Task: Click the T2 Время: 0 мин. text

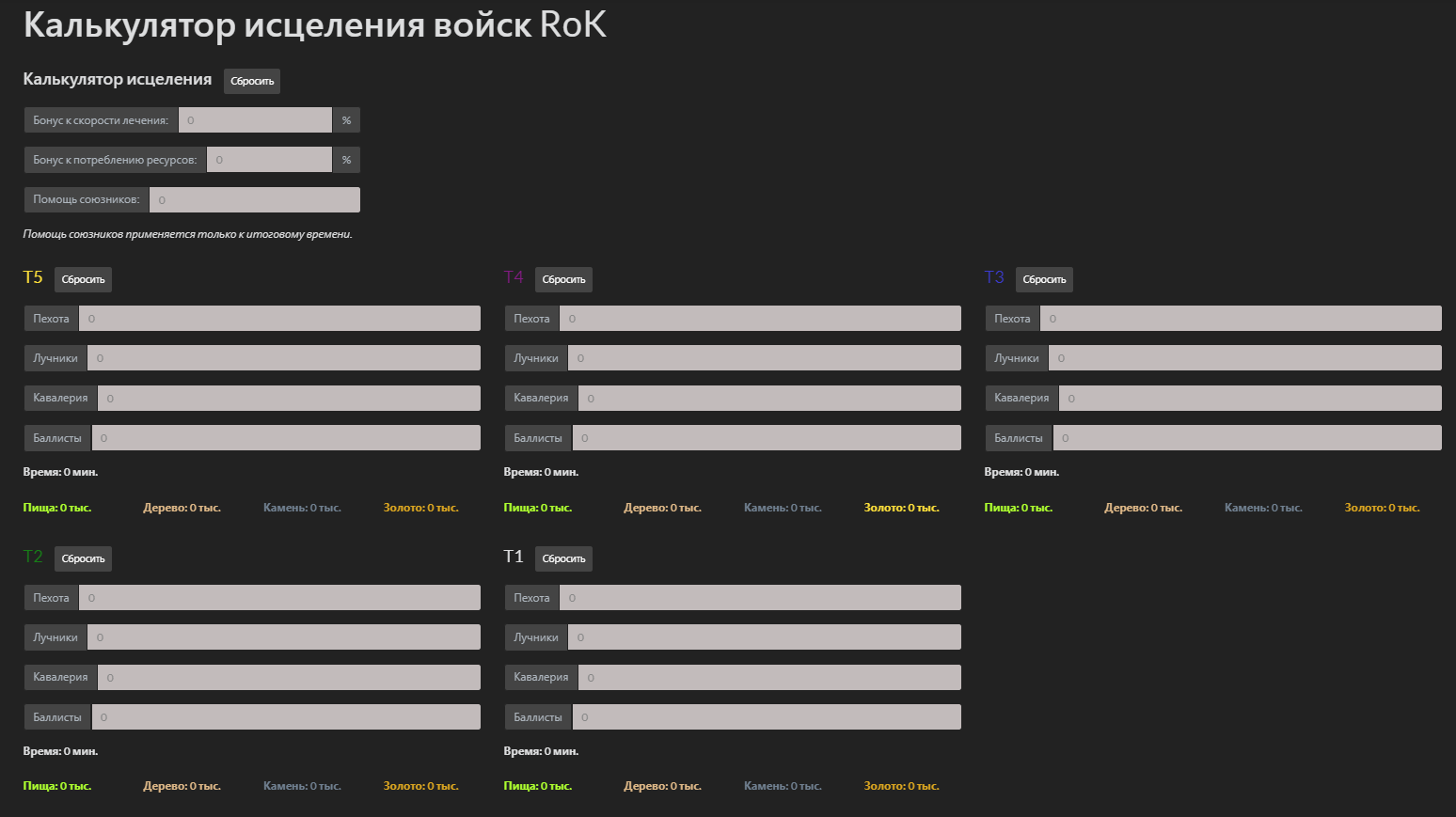Action: [60, 751]
